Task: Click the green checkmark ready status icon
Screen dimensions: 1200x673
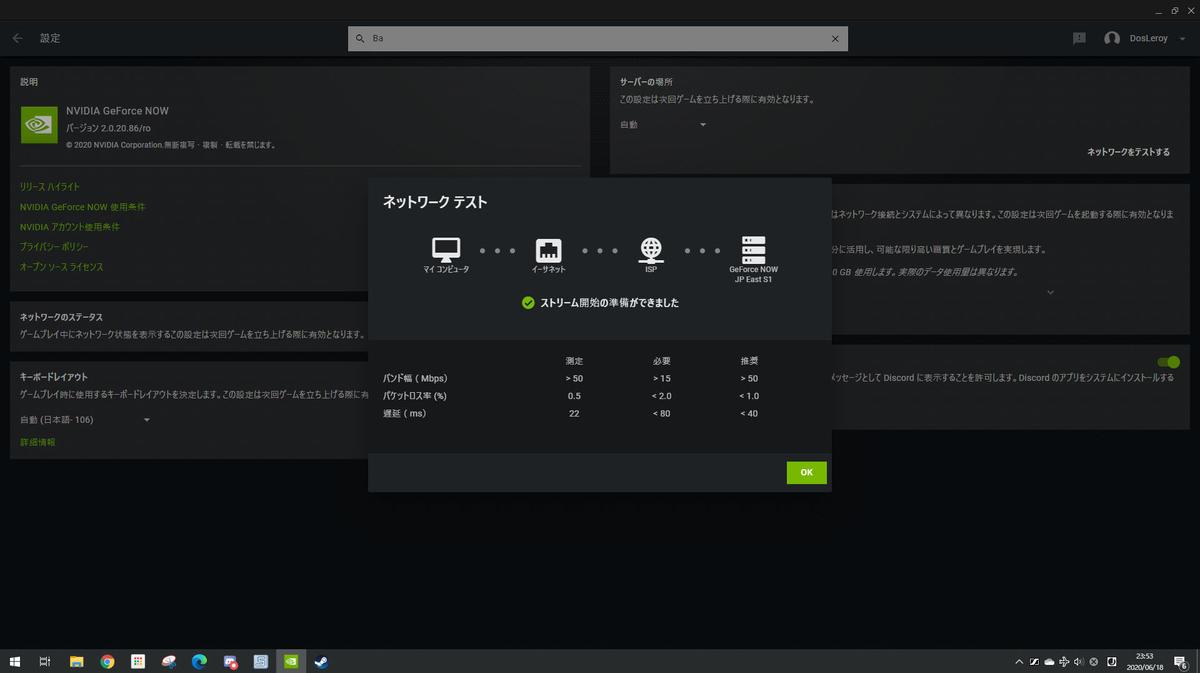Action: tap(528, 302)
